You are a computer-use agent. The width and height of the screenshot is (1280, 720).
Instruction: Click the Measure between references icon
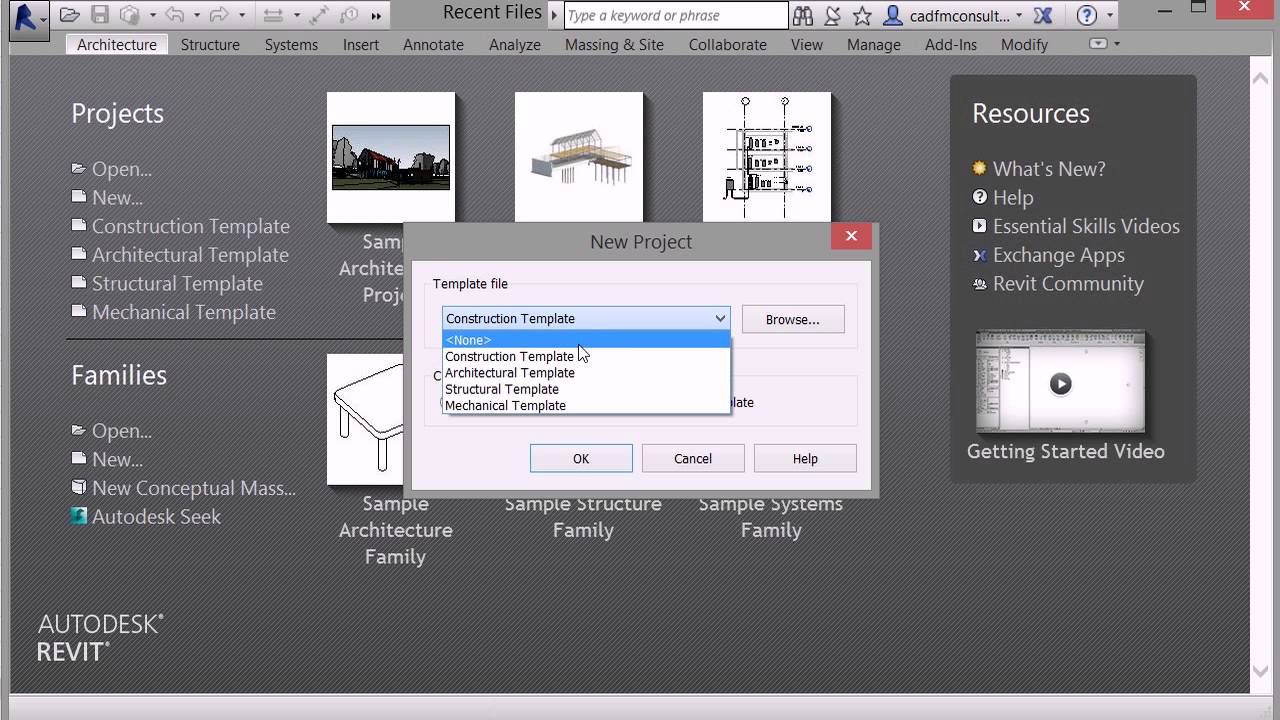pyautogui.click(x=271, y=15)
